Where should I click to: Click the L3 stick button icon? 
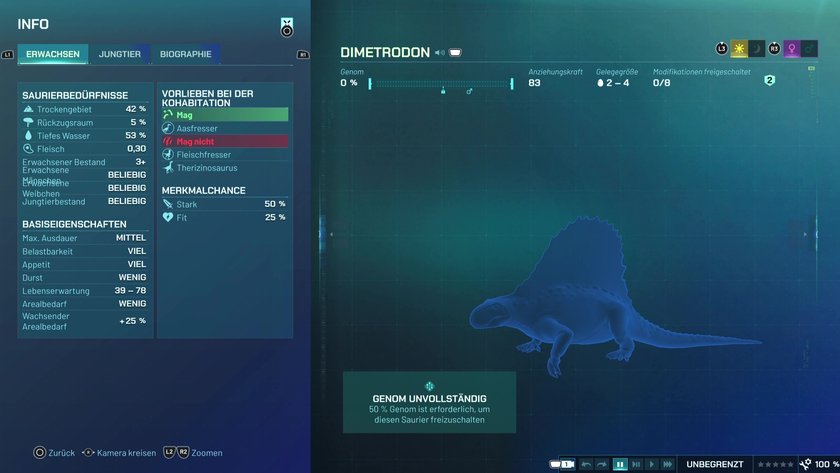pyautogui.click(x=722, y=49)
